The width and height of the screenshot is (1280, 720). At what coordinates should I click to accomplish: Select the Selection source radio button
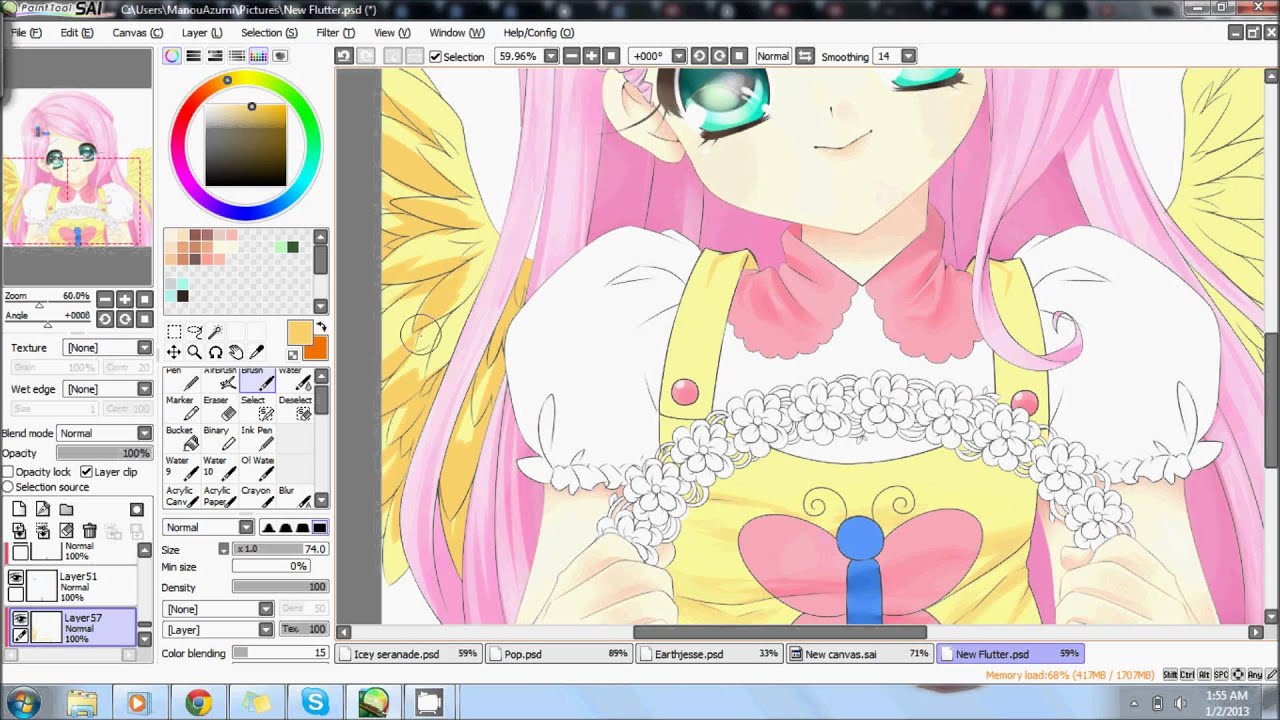(x=8, y=487)
